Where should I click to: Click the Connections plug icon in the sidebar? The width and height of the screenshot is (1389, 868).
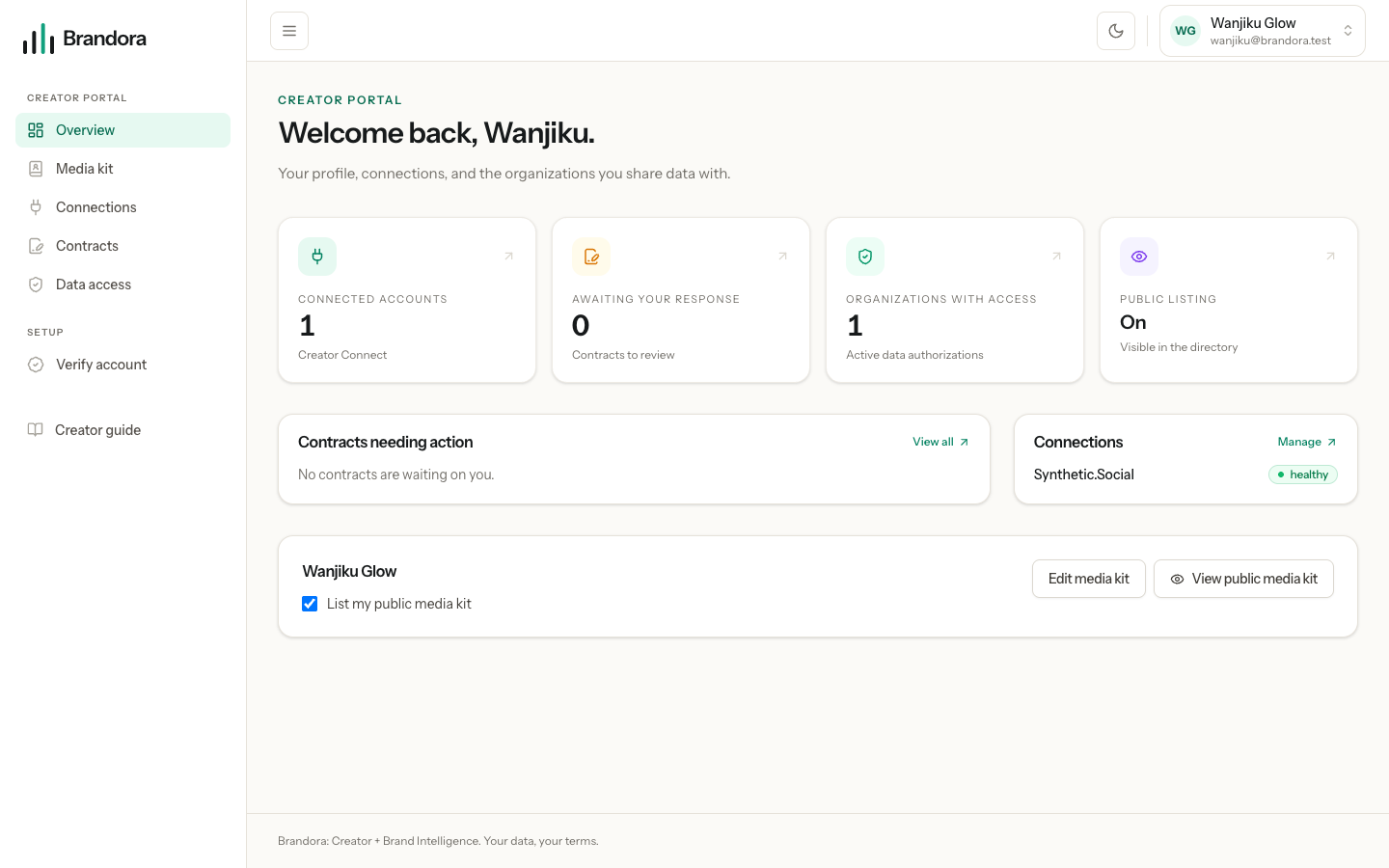pyautogui.click(x=36, y=207)
